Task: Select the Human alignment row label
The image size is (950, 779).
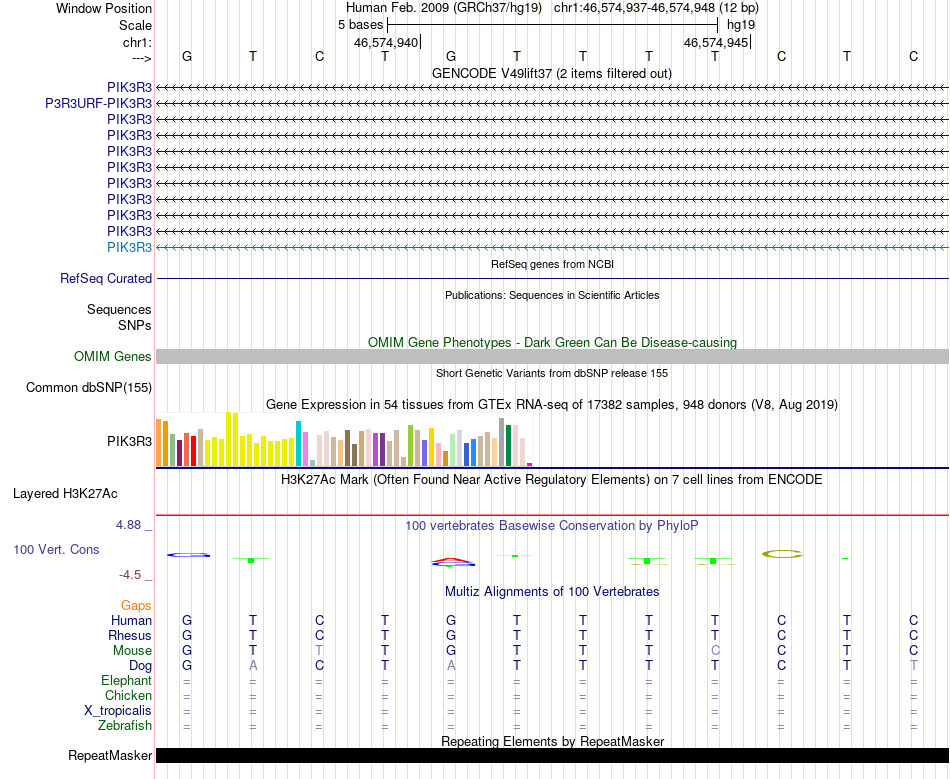Action: pyautogui.click(x=131, y=620)
